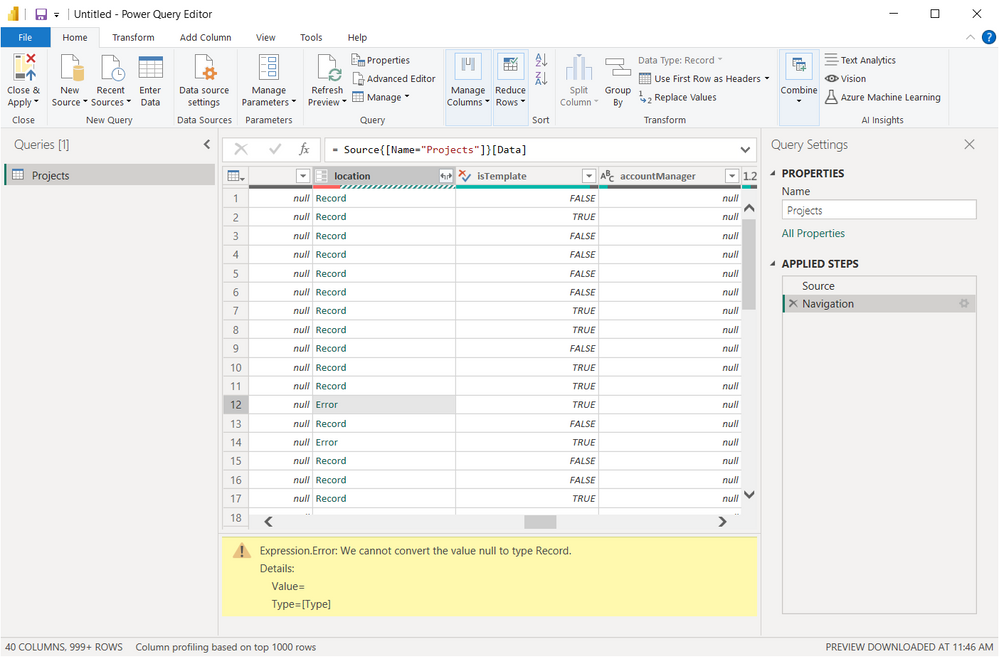
Task: Open the Help question mark icon
Action: point(988,38)
